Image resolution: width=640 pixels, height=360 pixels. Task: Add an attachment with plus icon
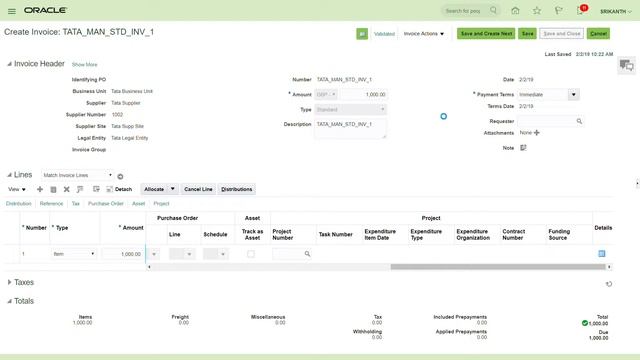(x=536, y=133)
